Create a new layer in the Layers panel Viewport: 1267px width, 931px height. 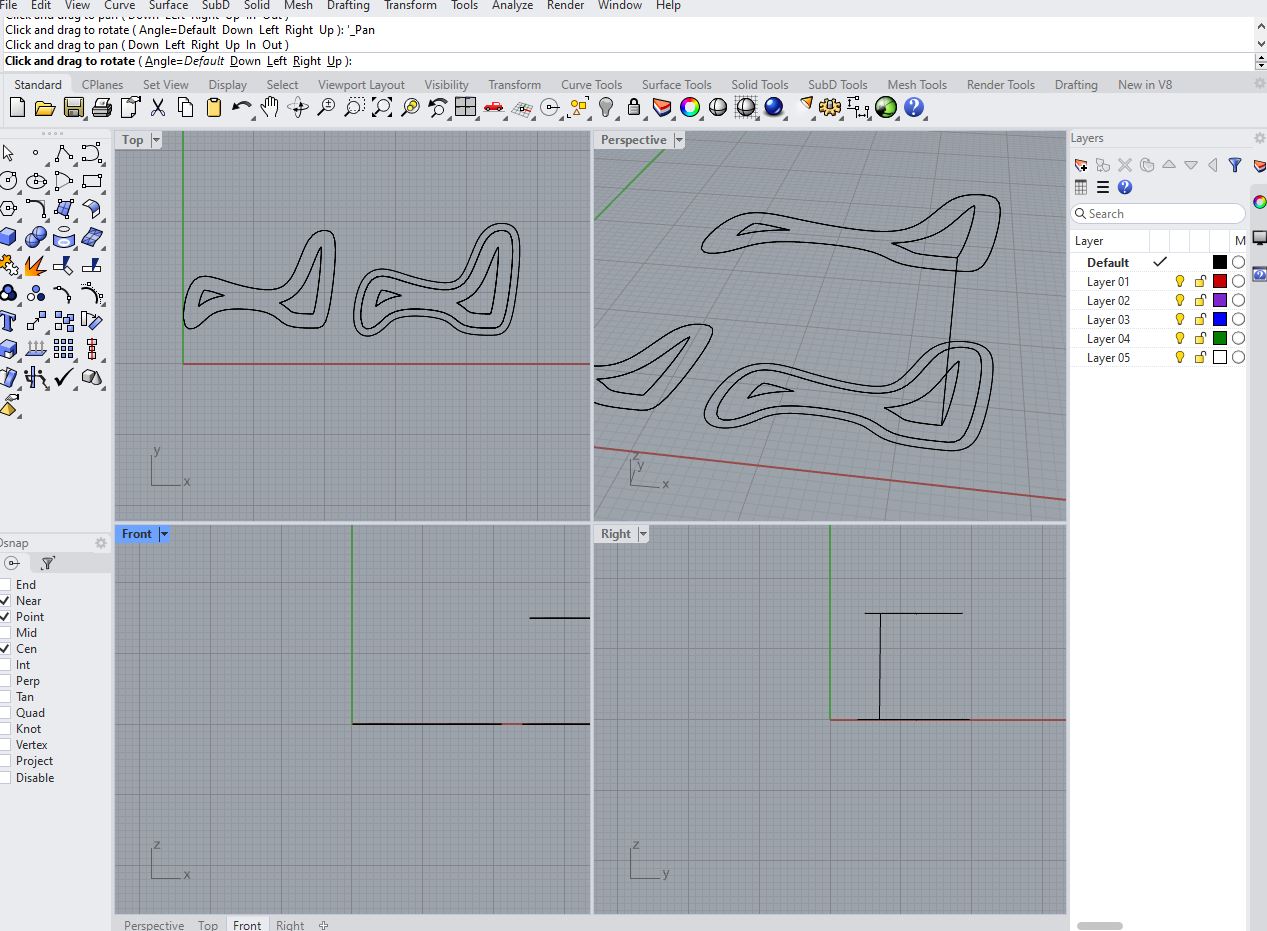1079,165
